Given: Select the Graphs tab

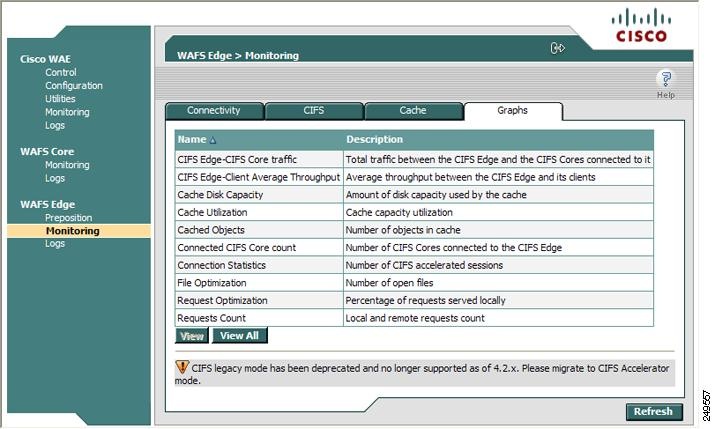Looking at the screenshot, I should click(513, 110).
